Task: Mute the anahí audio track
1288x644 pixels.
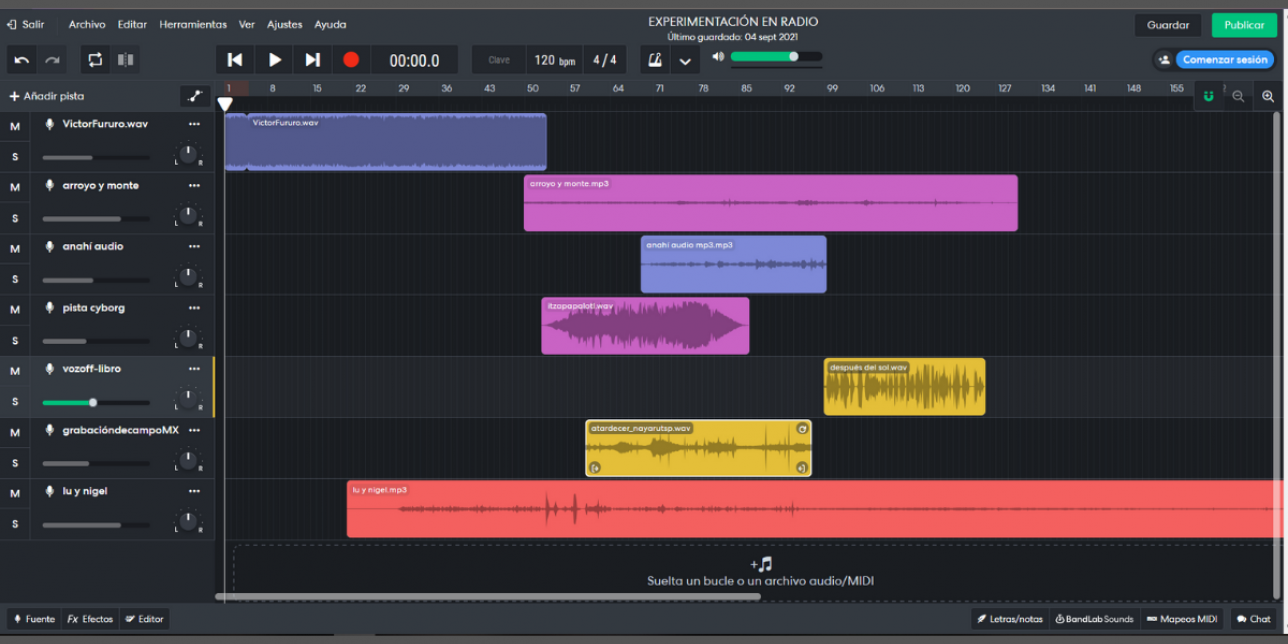Action: point(15,248)
